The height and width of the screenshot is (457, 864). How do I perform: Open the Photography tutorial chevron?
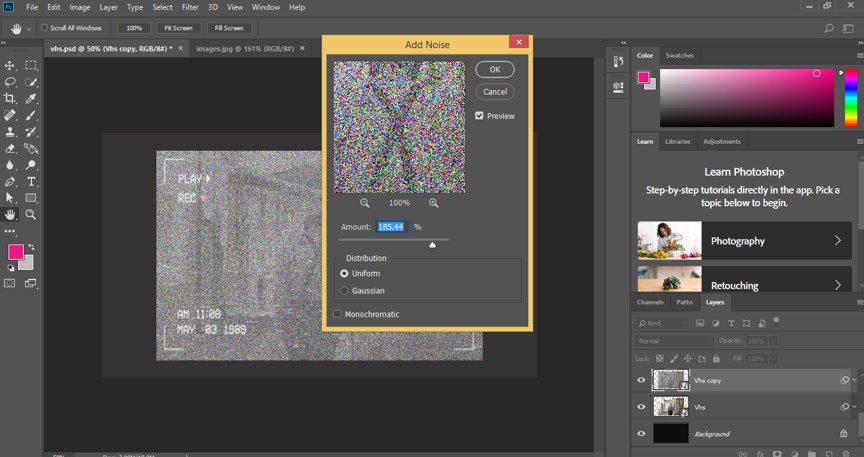(838, 241)
